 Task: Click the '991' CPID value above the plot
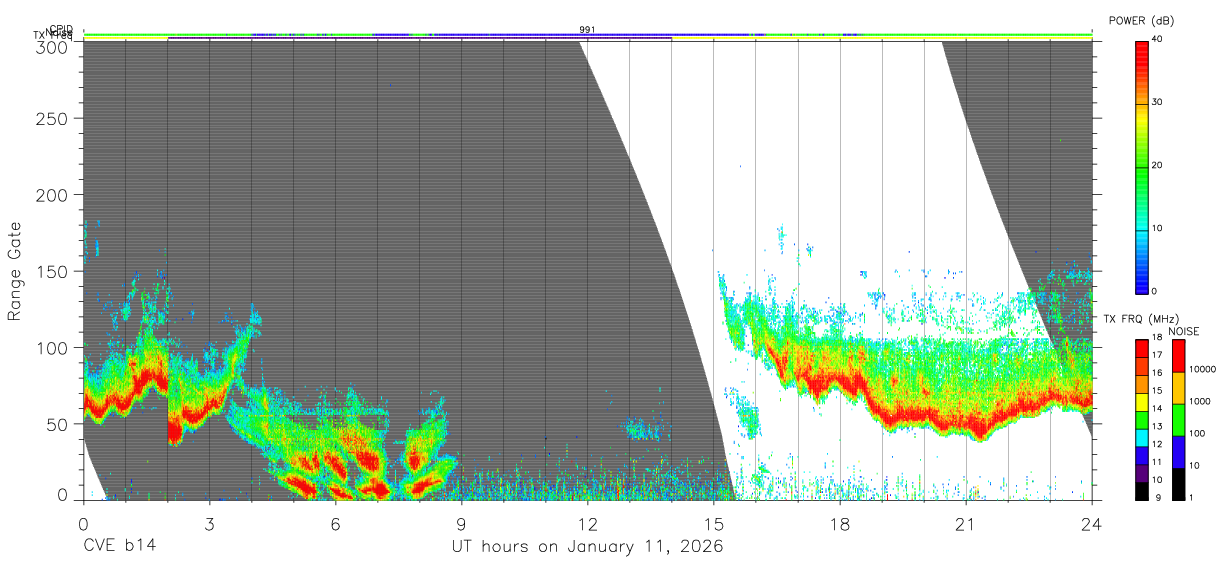587,30
